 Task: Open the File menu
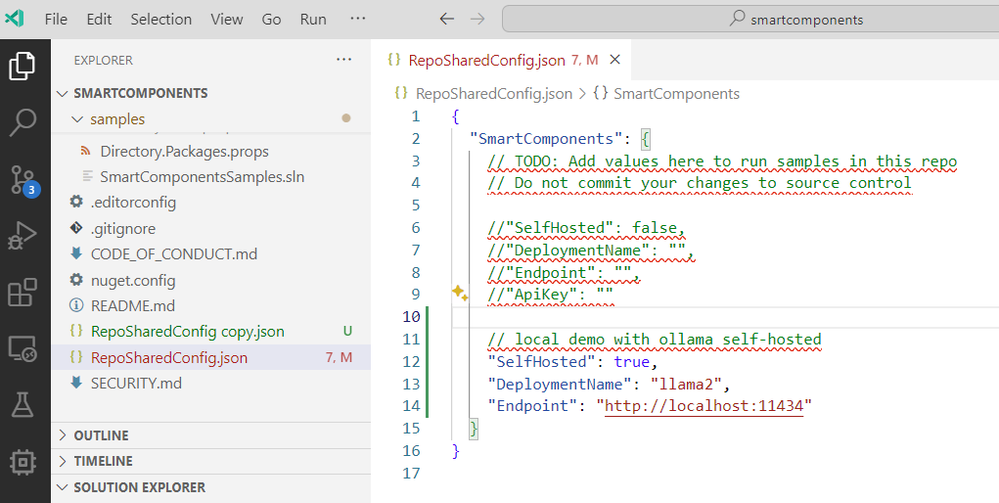pyautogui.click(x=56, y=19)
